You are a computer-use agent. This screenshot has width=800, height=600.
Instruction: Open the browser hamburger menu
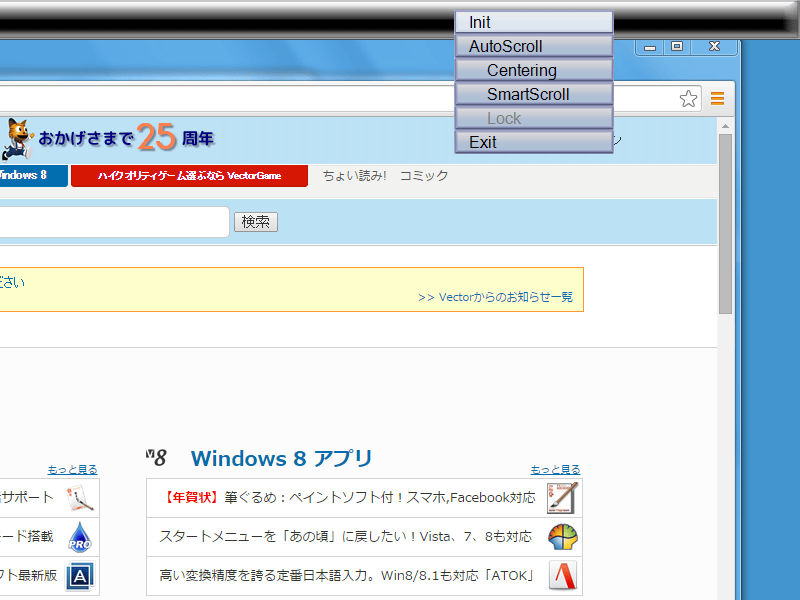coord(717,98)
